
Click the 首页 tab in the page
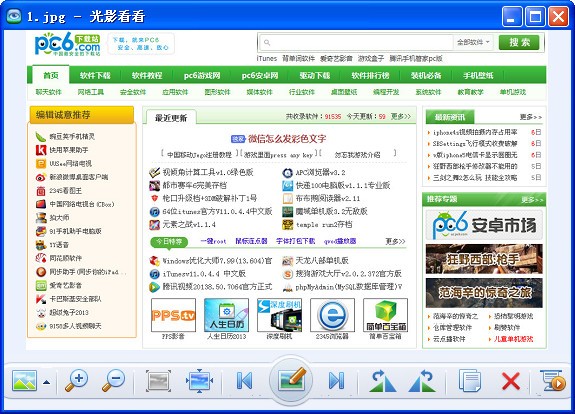tap(51, 75)
